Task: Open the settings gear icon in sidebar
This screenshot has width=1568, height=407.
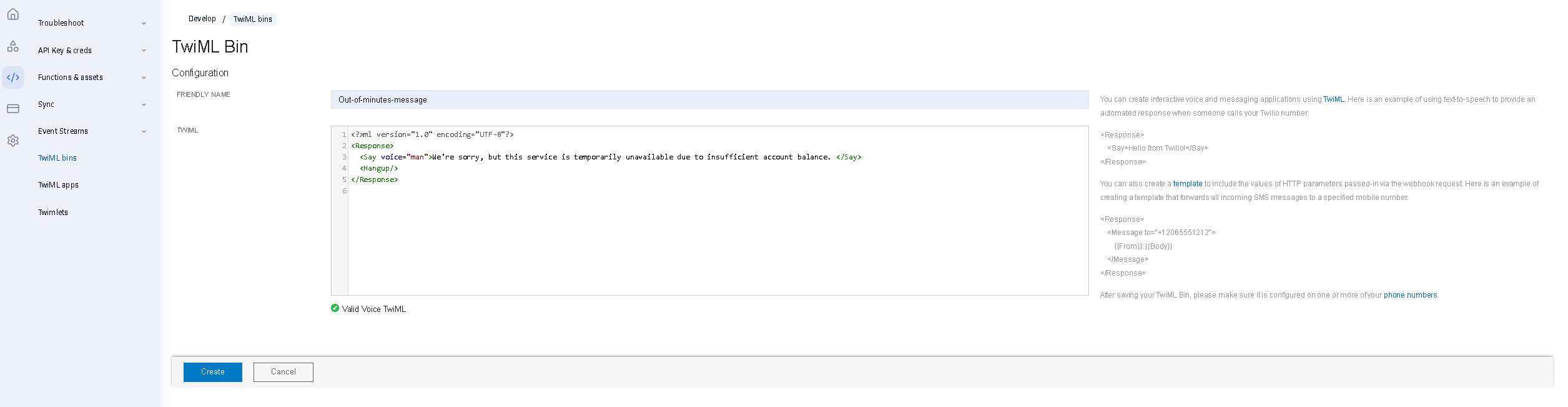Action: pos(13,141)
